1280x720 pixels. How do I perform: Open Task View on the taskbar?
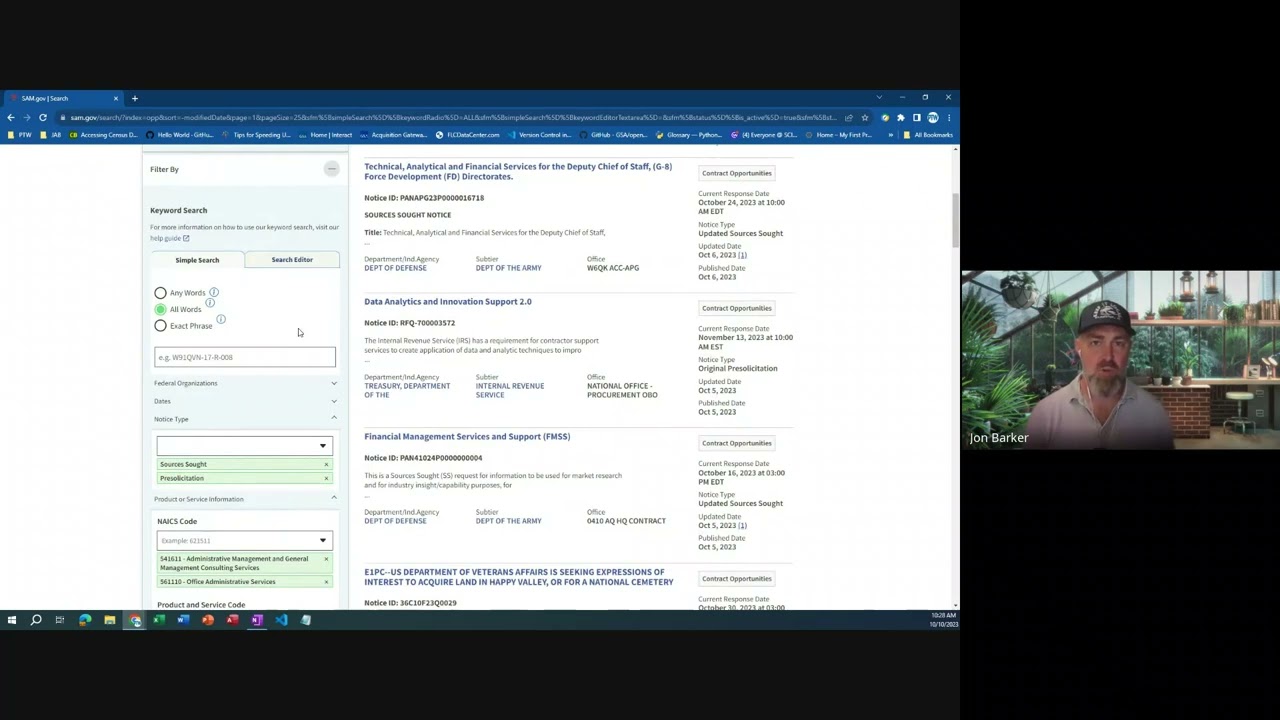(x=60, y=620)
